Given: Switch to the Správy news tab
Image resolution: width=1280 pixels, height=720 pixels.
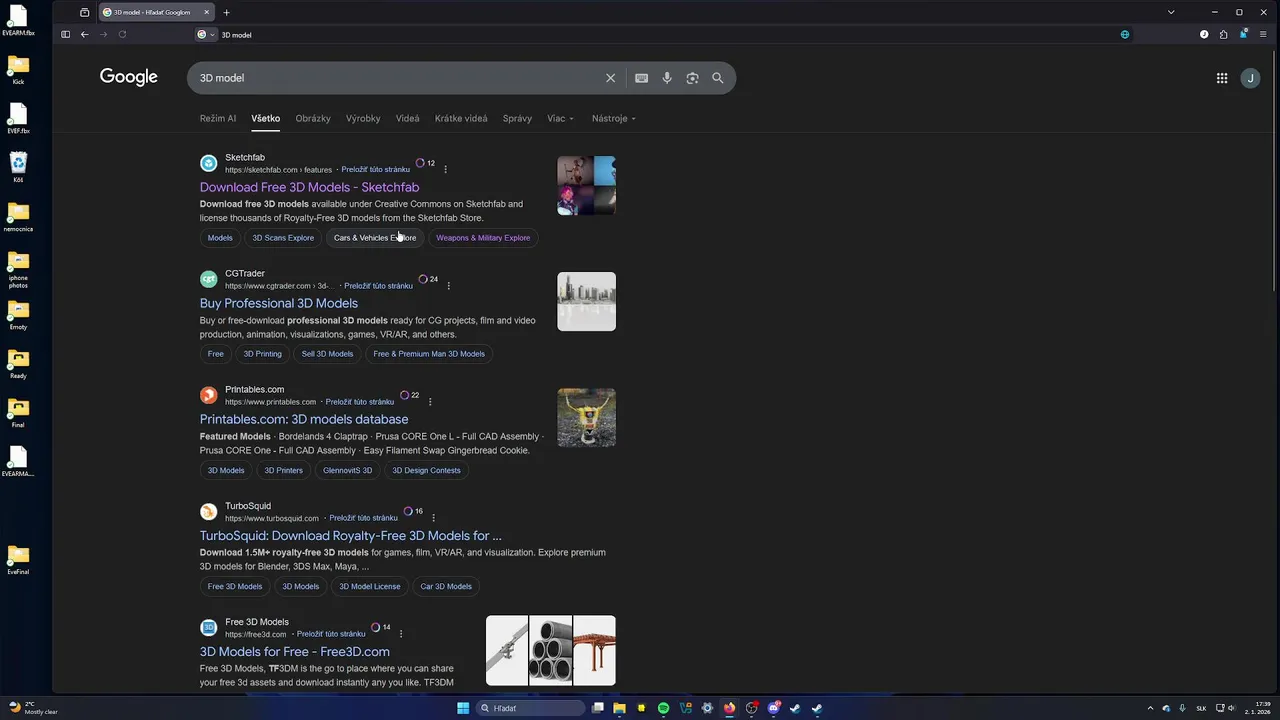Looking at the screenshot, I should (517, 118).
